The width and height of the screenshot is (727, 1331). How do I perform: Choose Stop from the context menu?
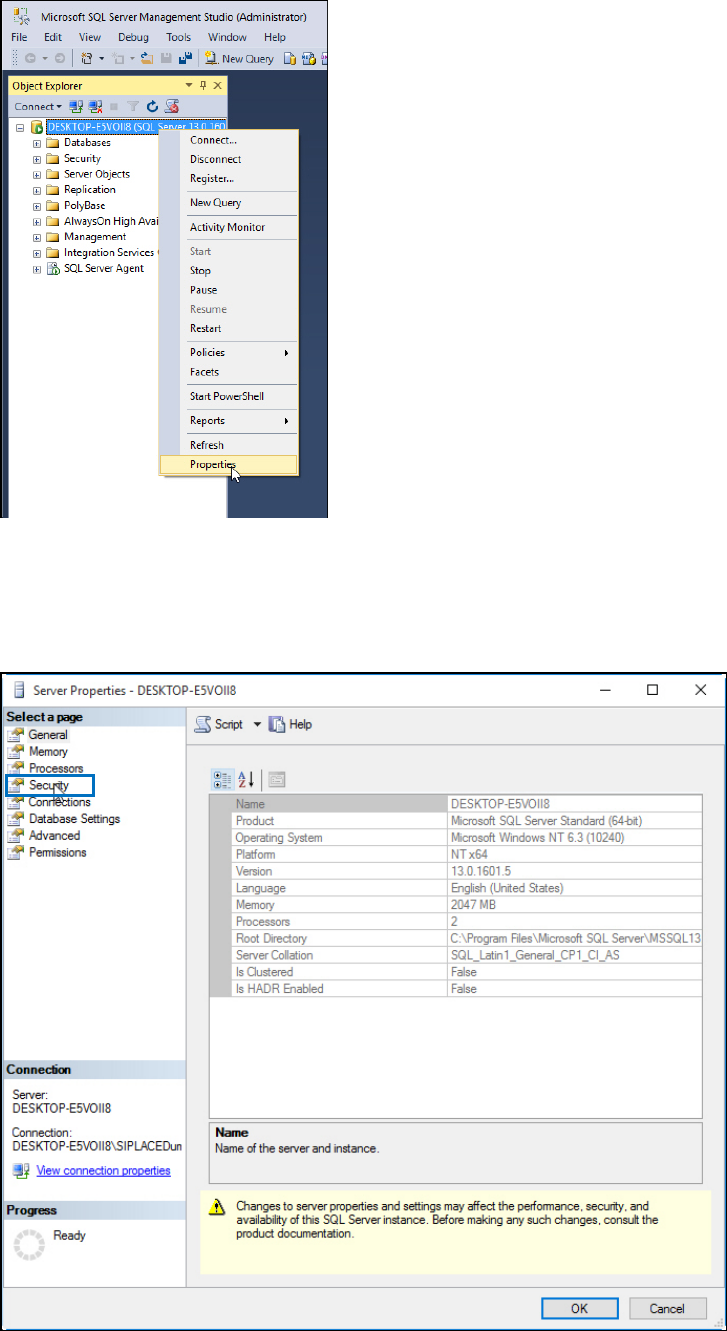[x=229, y=271]
